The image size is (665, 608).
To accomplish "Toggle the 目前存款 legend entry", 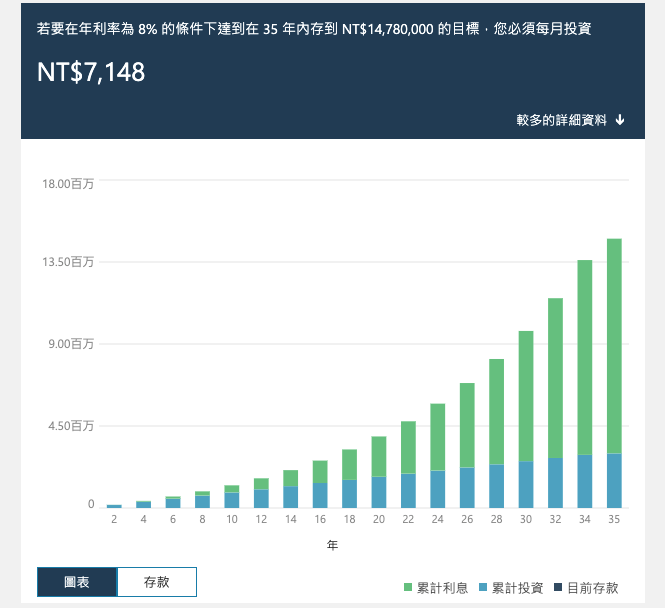I will [x=586, y=588].
